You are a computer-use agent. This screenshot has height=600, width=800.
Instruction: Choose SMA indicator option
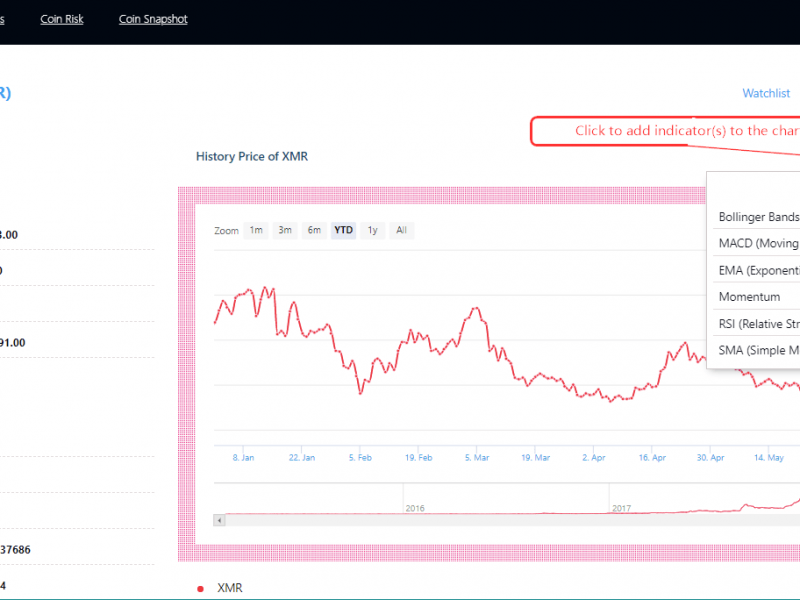tap(758, 350)
